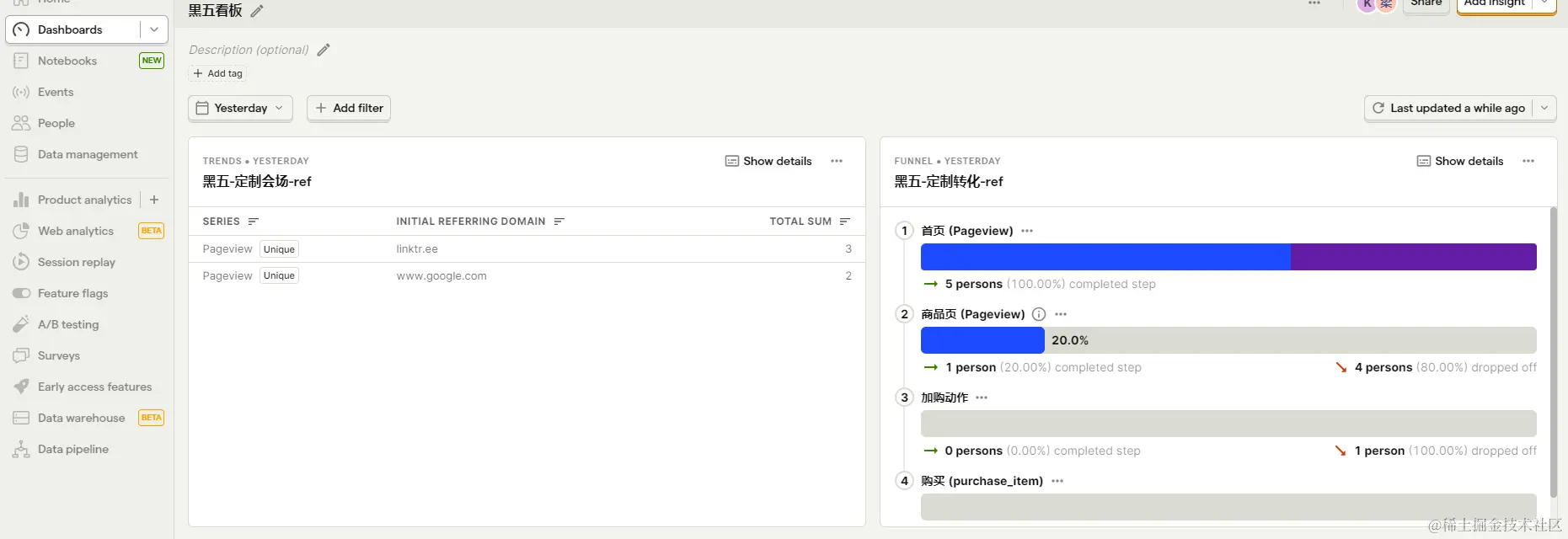Open options for the 首页 Pageview step
The width and height of the screenshot is (1568, 539).
(1027, 231)
